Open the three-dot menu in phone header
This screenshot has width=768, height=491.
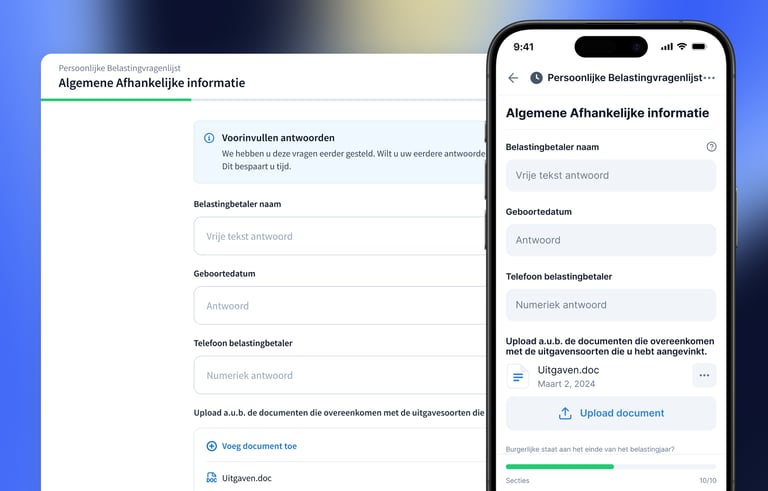[x=709, y=78]
